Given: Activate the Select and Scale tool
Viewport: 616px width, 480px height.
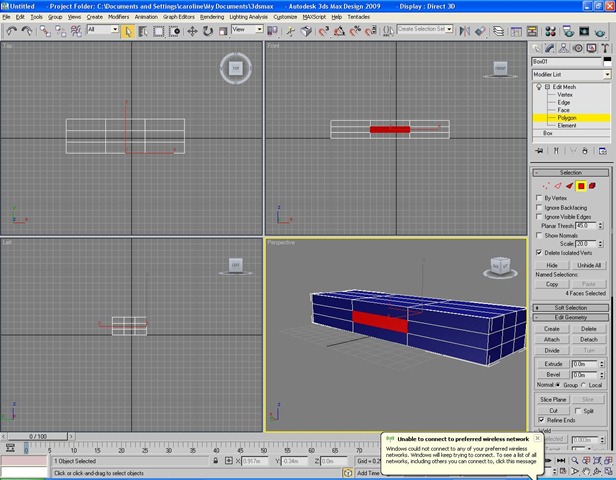Looking at the screenshot, I should [x=223, y=31].
